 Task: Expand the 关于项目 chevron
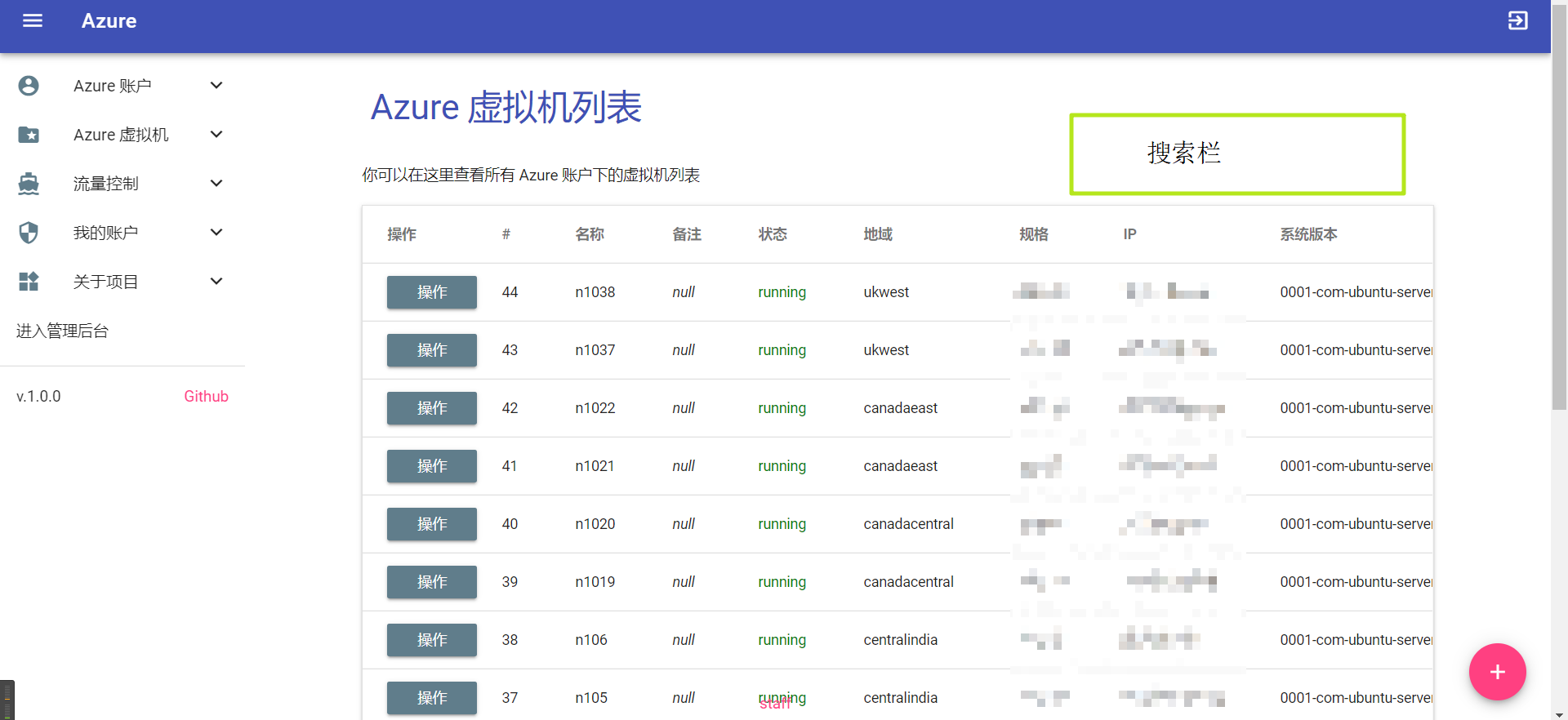tap(216, 282)
